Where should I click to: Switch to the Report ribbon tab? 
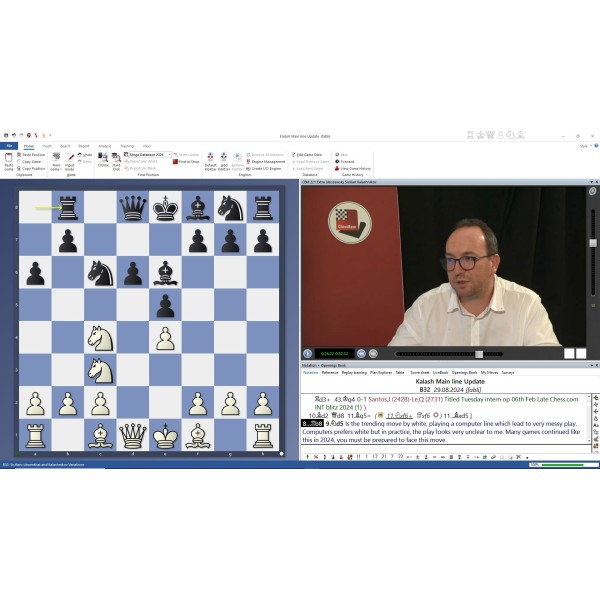coord(83,146)
